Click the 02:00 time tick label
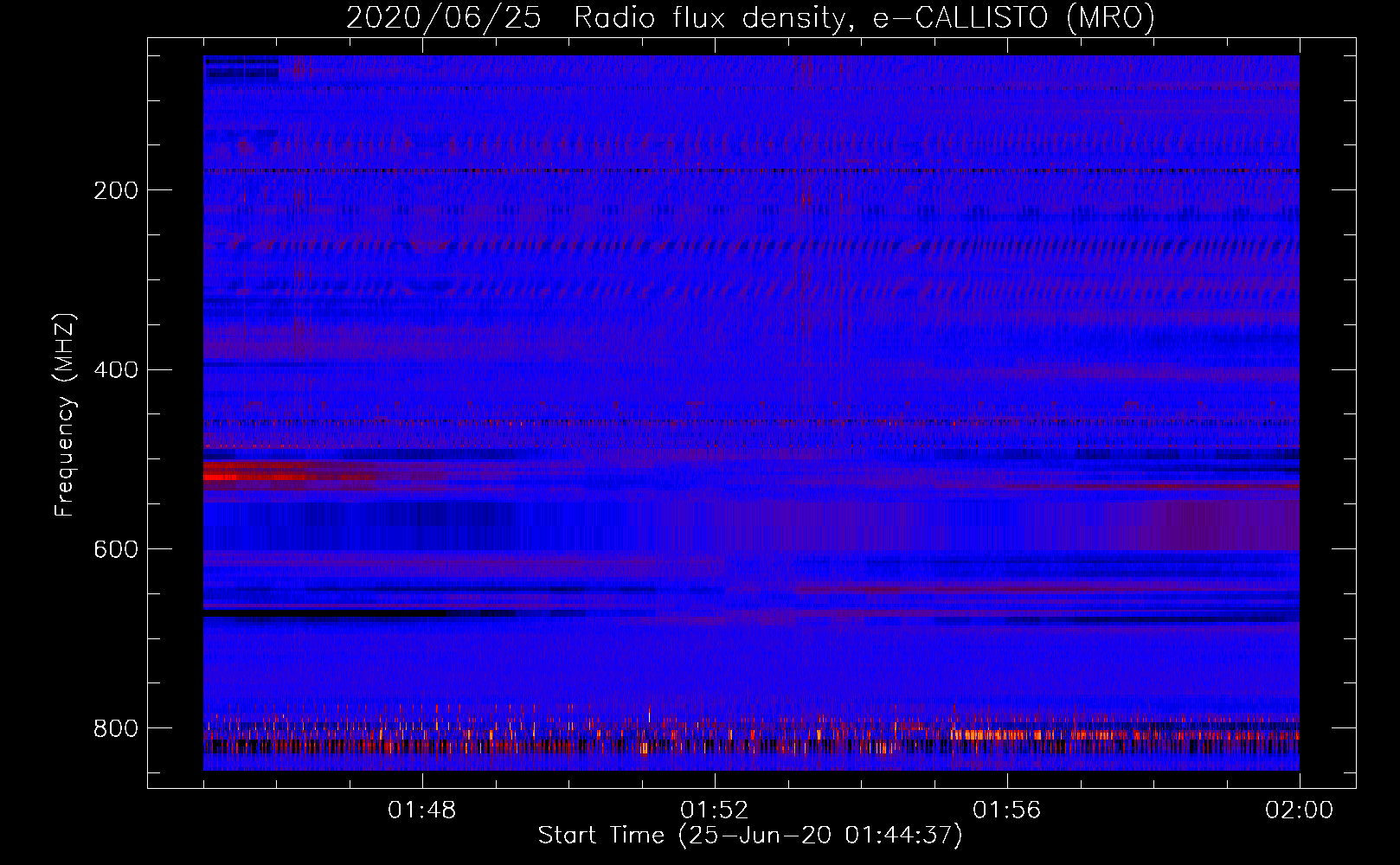This screenshot has height=865, width=1400. coord(1300,811)
